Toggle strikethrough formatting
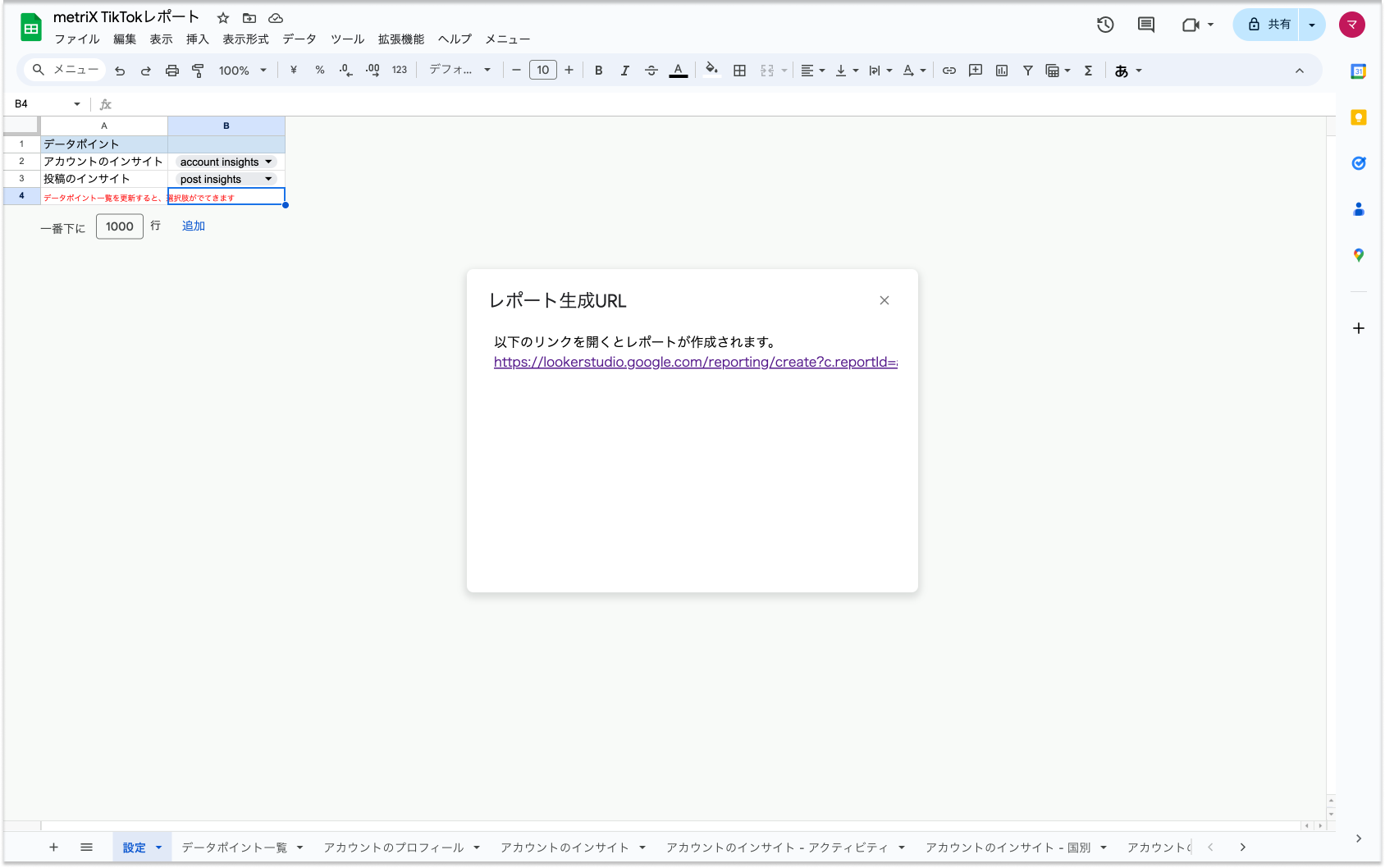1385x868 pixels. pos(651,71)
